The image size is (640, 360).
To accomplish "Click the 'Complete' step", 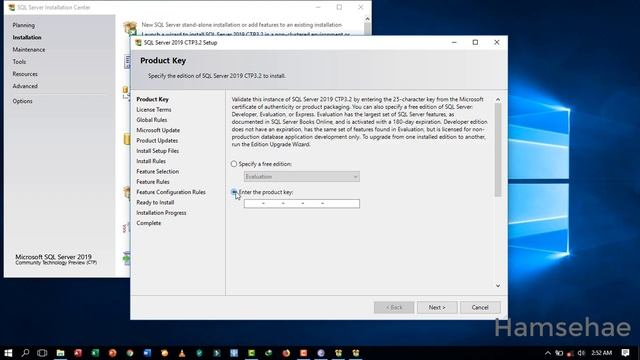I will point(149,223).
